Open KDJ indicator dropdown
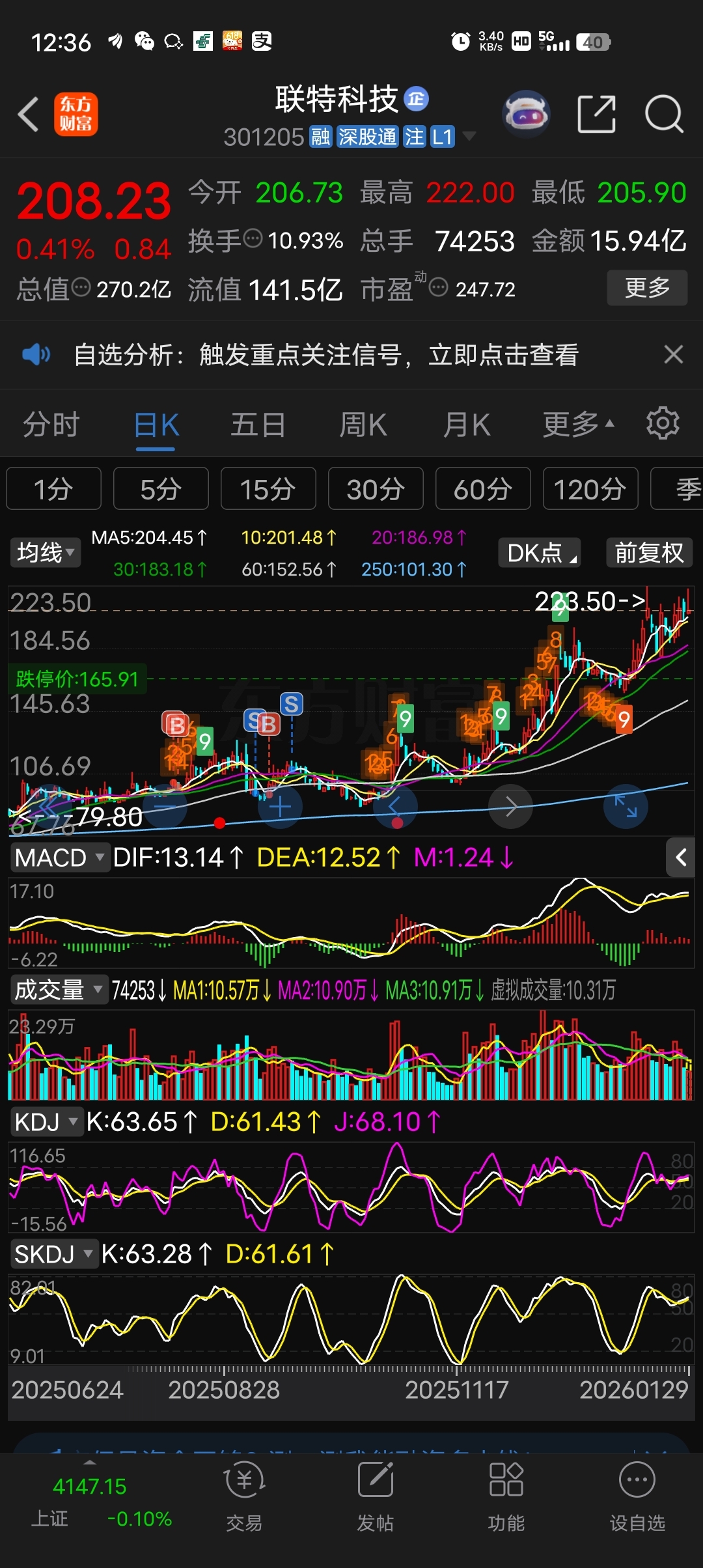The height and width of the screenshot is (1568, 703). pos(47,1122)
